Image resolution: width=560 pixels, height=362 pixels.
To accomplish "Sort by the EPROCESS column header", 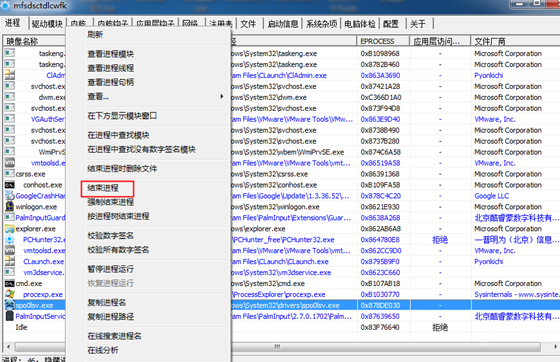I will [x=383, y=41].
